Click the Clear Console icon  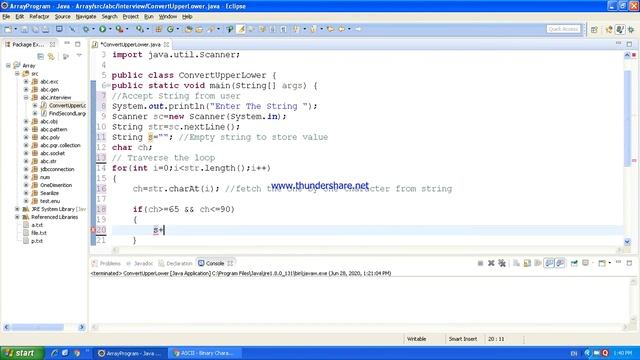coord(516,263)
